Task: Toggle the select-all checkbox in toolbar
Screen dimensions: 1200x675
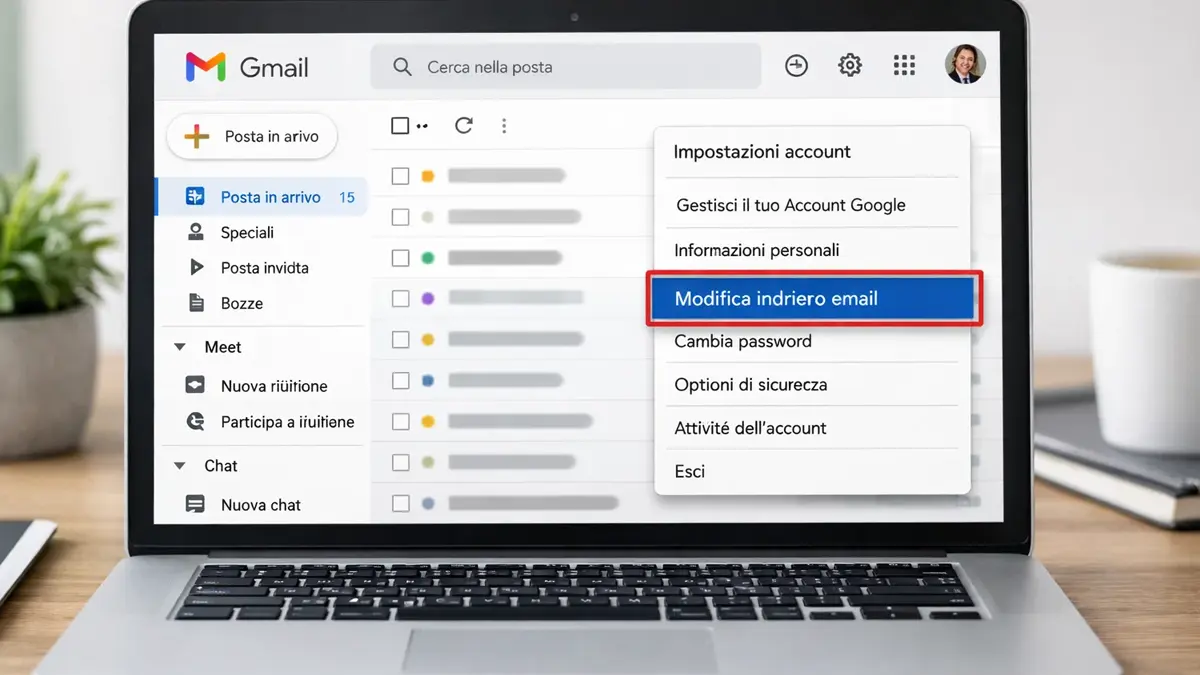Action: tap(400, 126)
